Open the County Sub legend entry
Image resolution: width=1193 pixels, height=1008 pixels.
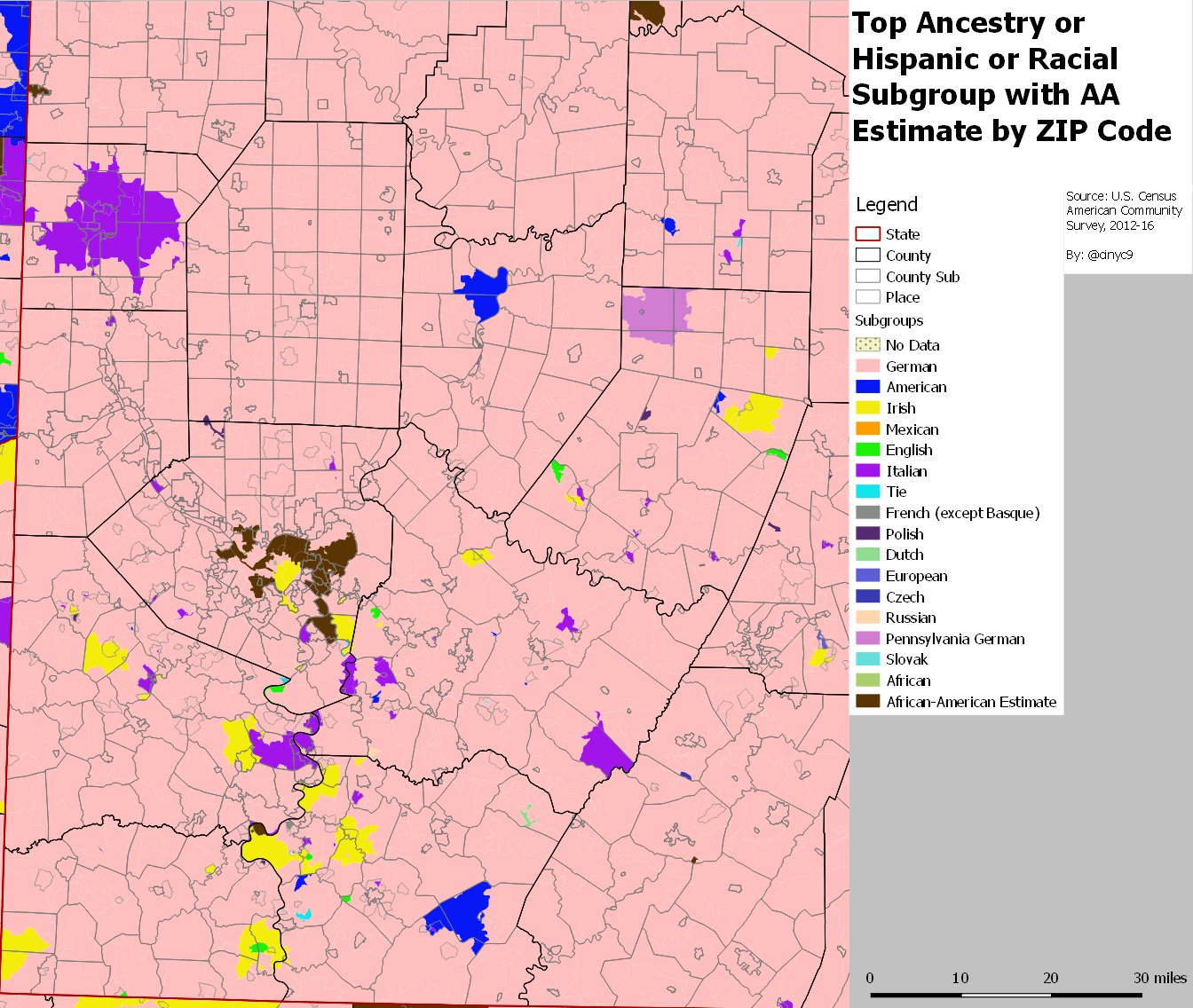point(866,276)
